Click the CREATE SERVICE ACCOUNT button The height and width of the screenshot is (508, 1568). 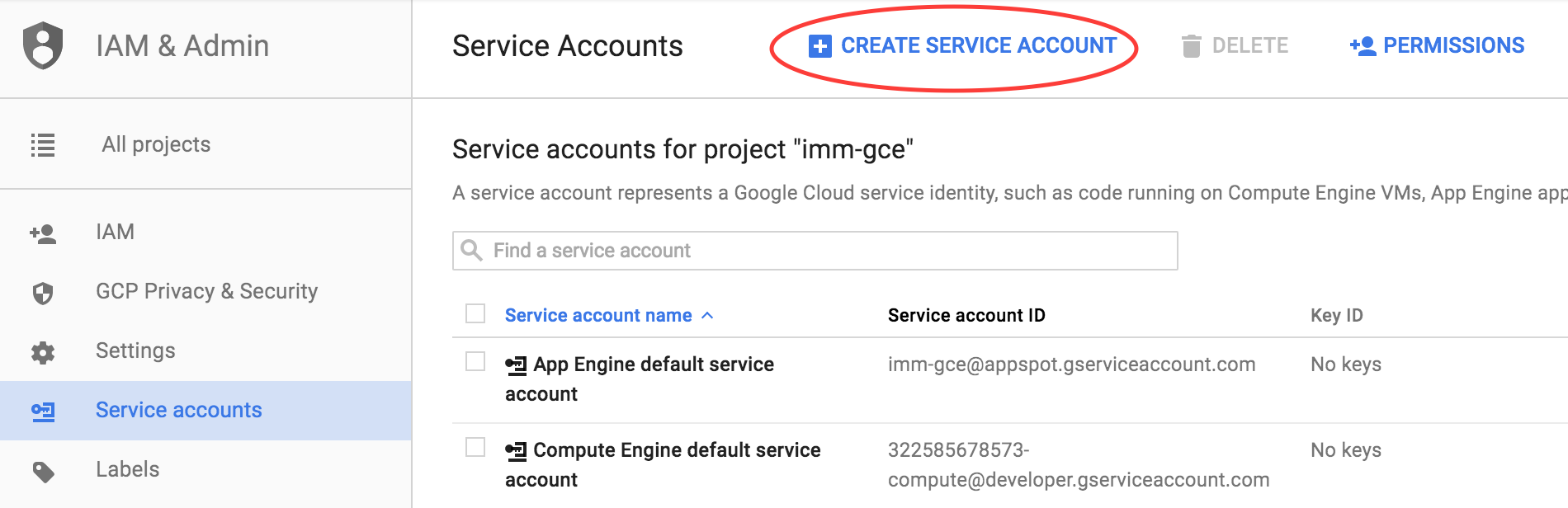pyautogui.click(x=963, y=45)
